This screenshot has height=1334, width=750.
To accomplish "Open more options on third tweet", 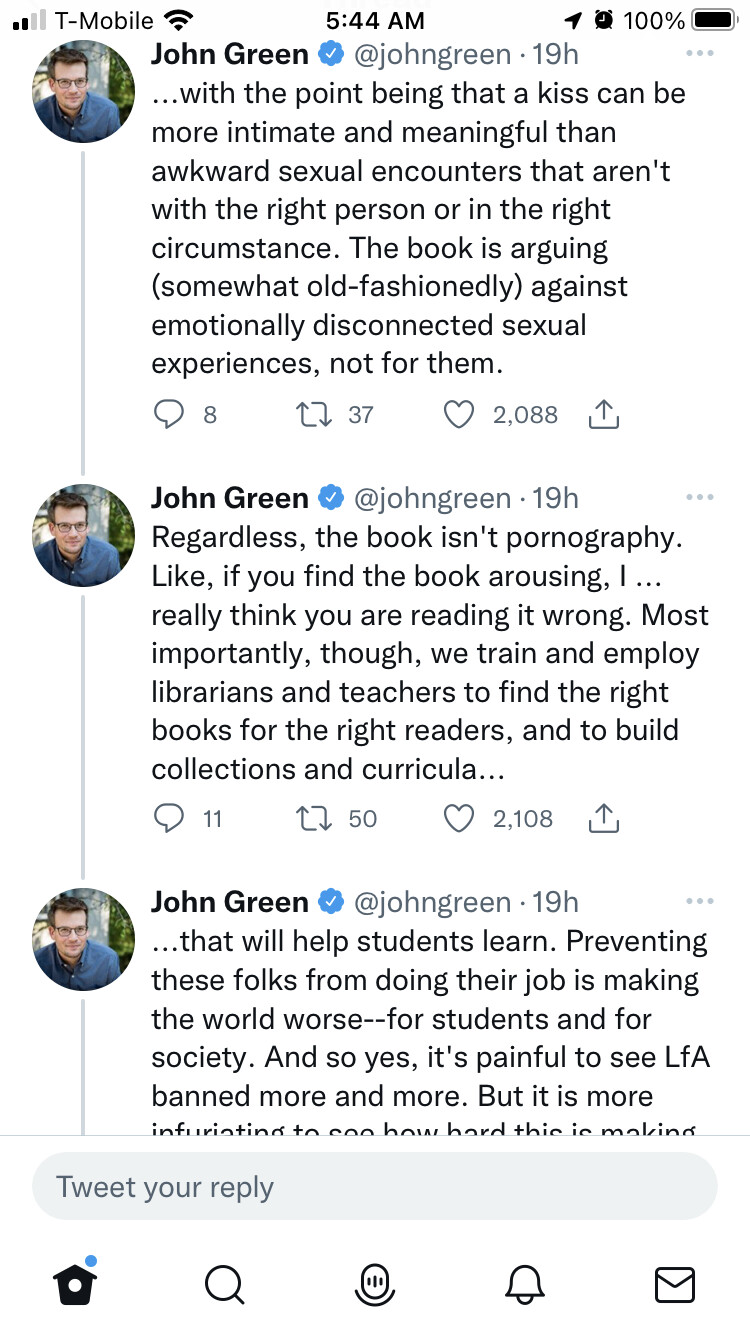I will coord(700,901).
